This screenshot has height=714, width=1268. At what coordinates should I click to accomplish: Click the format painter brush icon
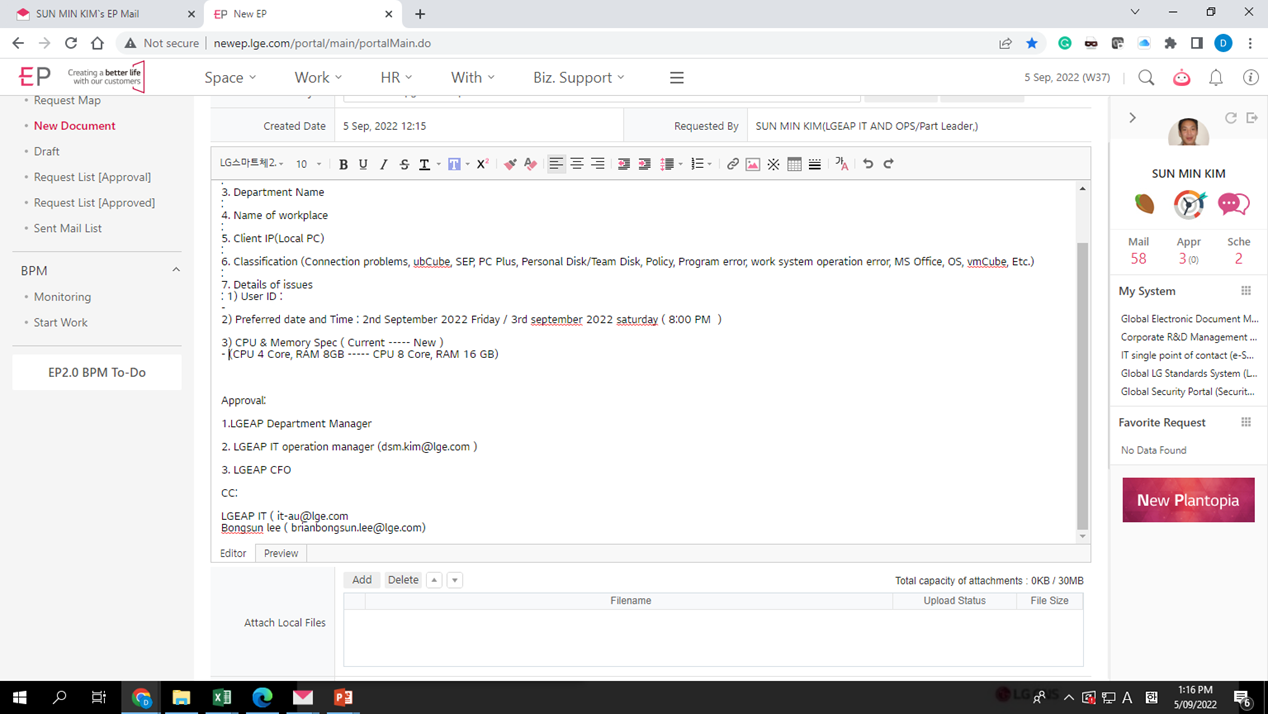click(x=510, y=164)
